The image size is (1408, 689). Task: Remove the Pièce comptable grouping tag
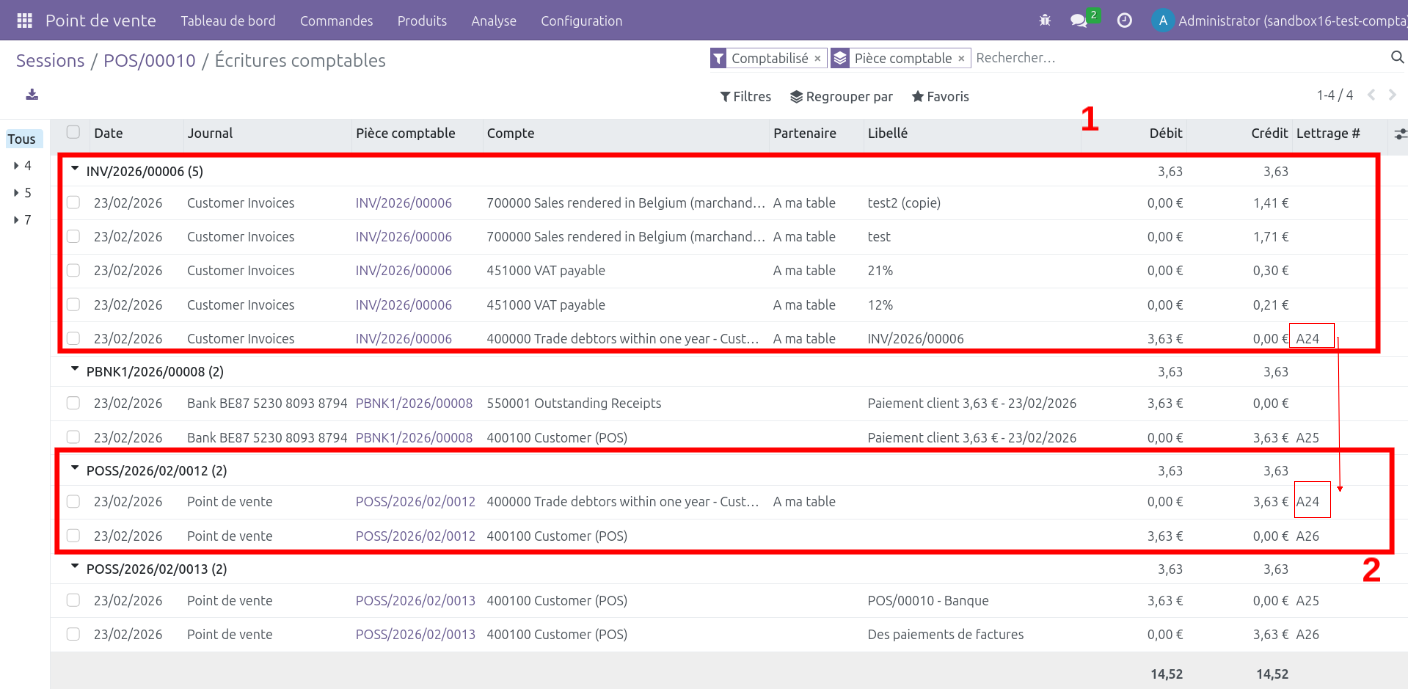tap(961, 59)
